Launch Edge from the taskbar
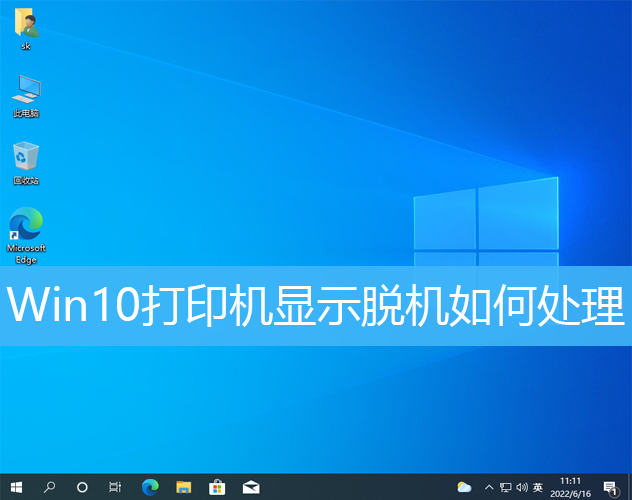Screen dimensions: 632x500 (x=150, y=487)
